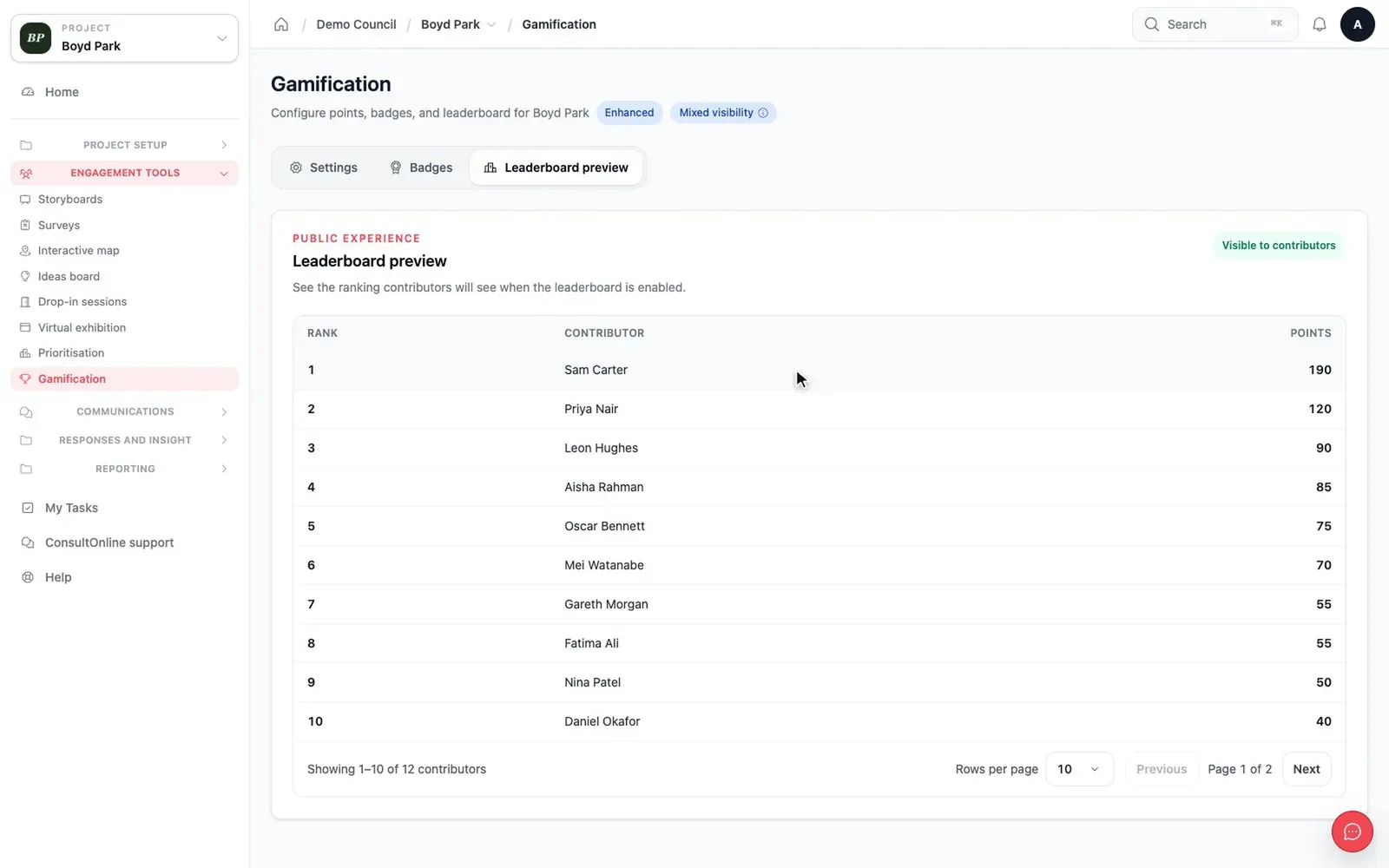The width and height of the screenshot is (1389, 868).
Task: Expand the Project Setup section
Action: point(124,145)
